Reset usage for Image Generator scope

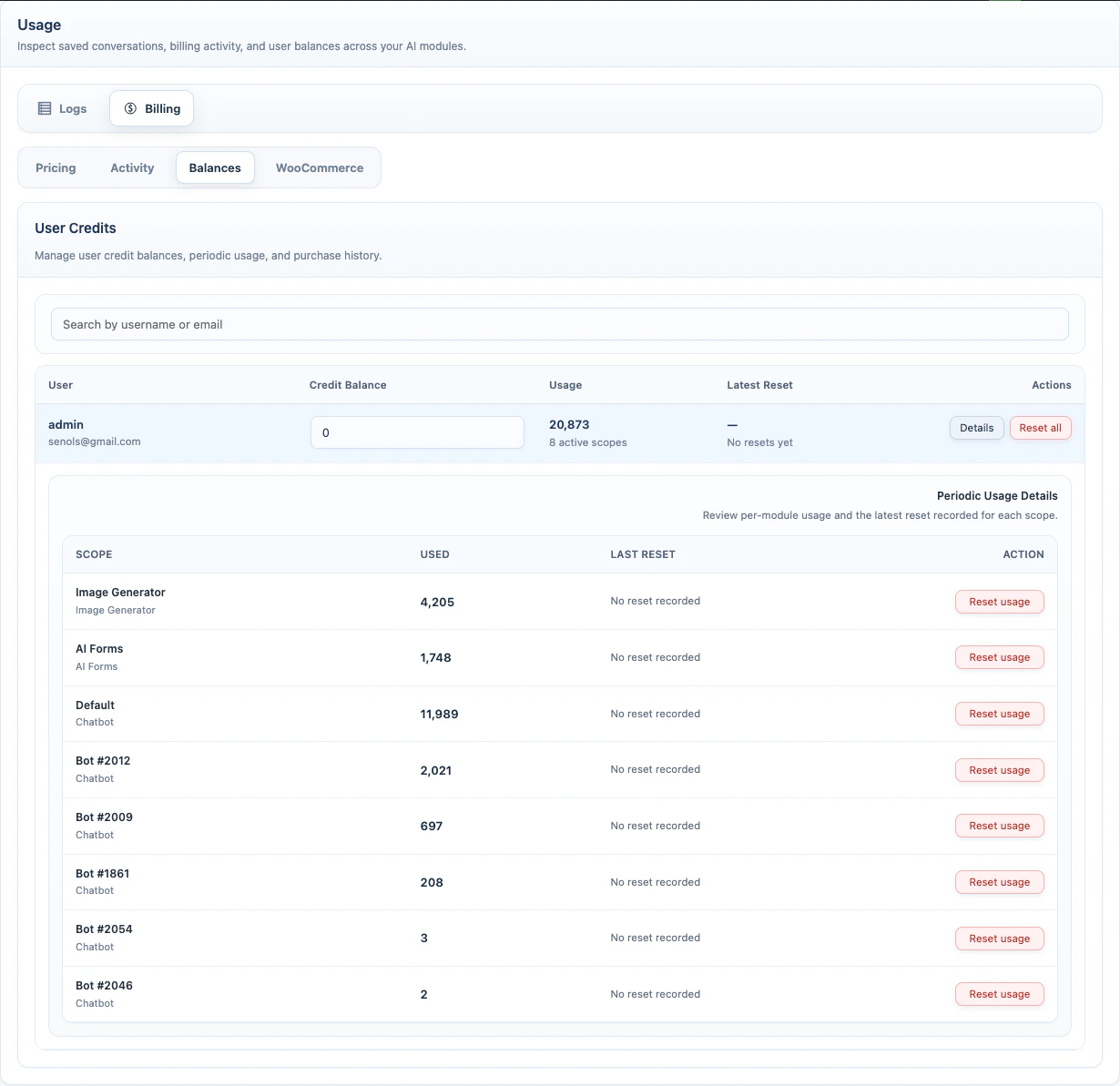point(999,602)
